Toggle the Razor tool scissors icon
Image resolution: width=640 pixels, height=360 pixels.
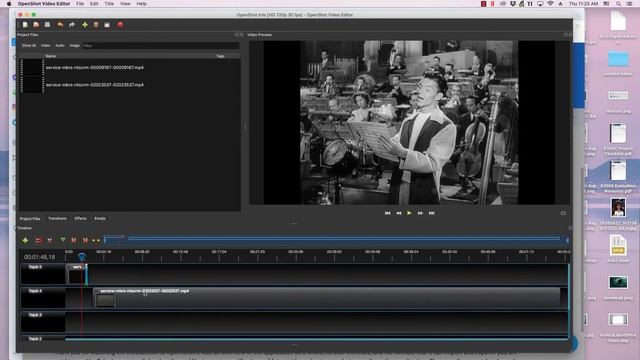tap(50, 240)
